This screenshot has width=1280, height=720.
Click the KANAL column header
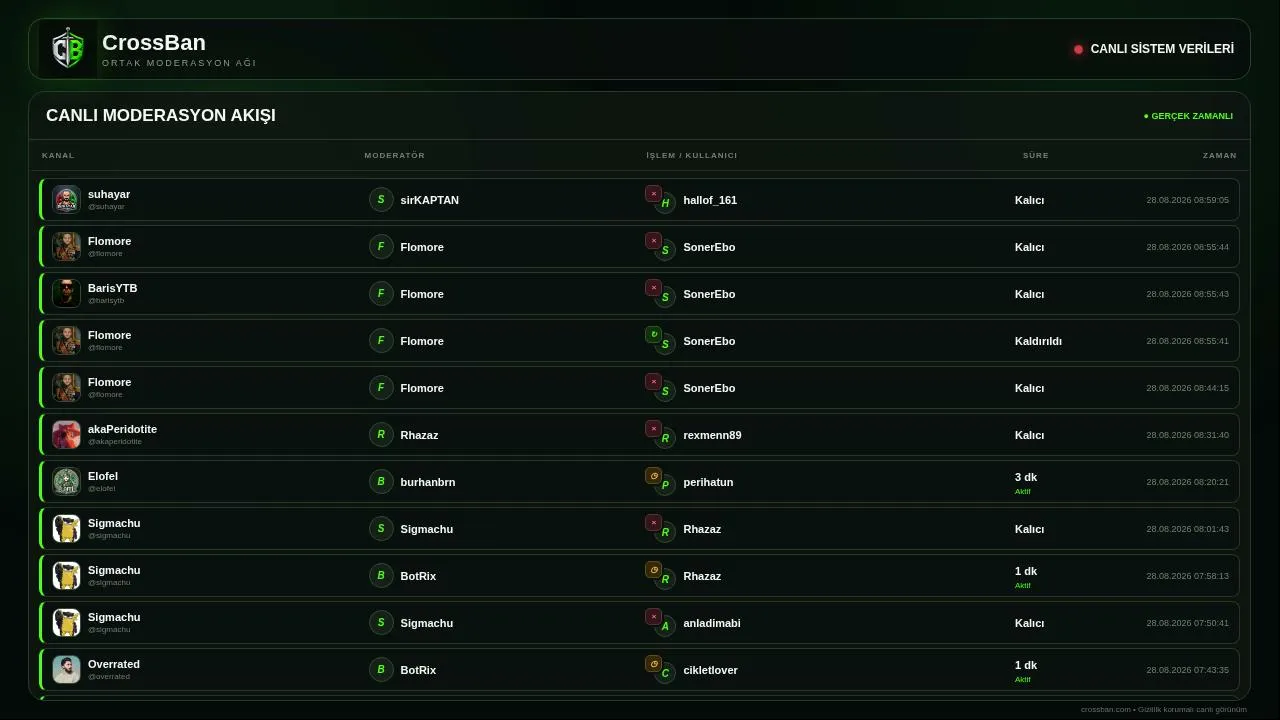point(58,155)
